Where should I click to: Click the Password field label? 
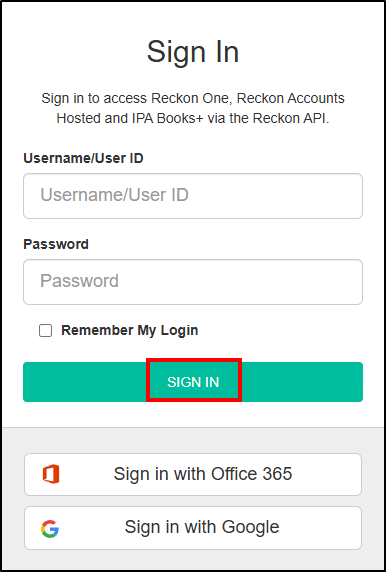point(56,244)
